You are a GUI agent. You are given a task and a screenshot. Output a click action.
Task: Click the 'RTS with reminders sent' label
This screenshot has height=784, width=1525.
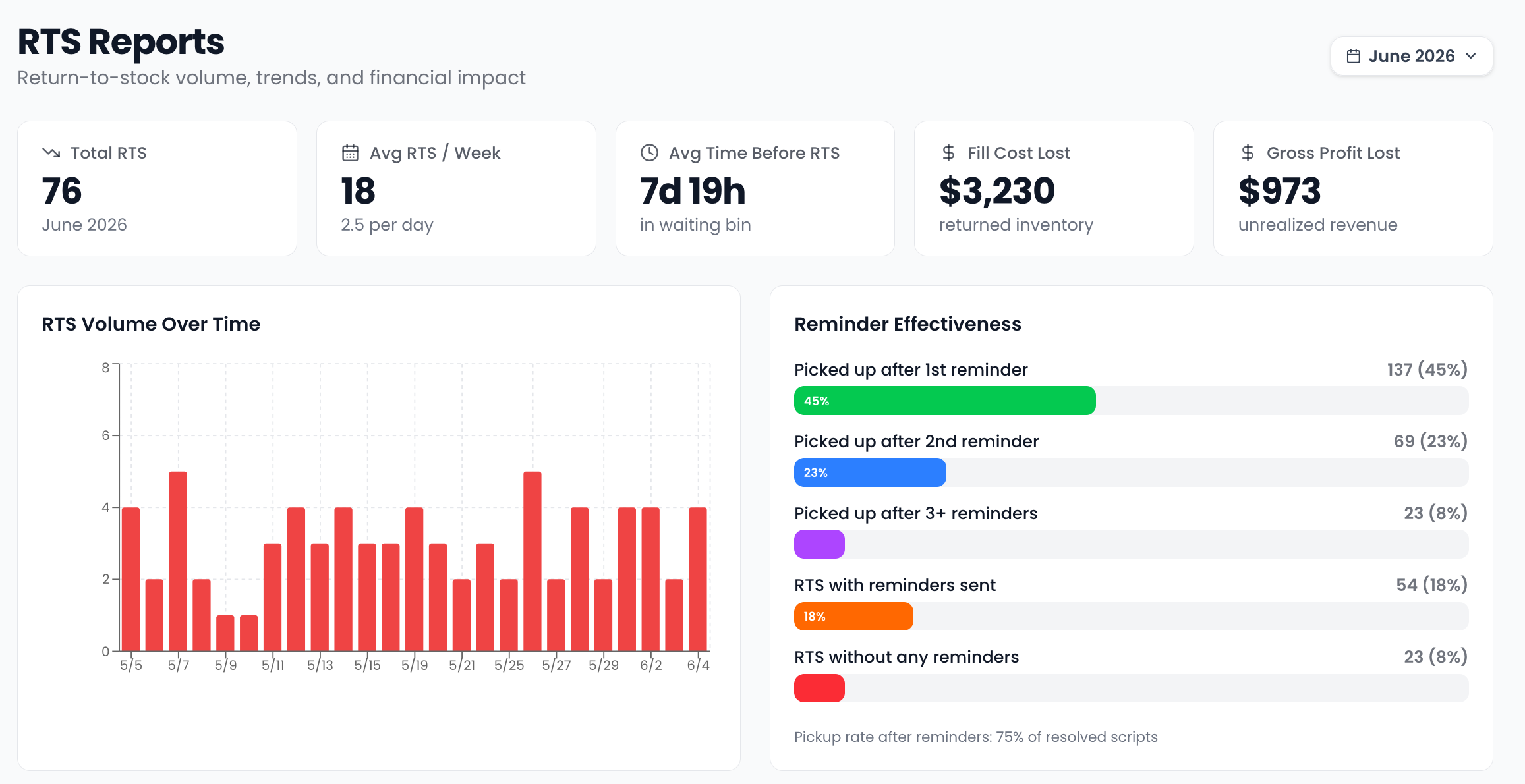click(895, 585)
